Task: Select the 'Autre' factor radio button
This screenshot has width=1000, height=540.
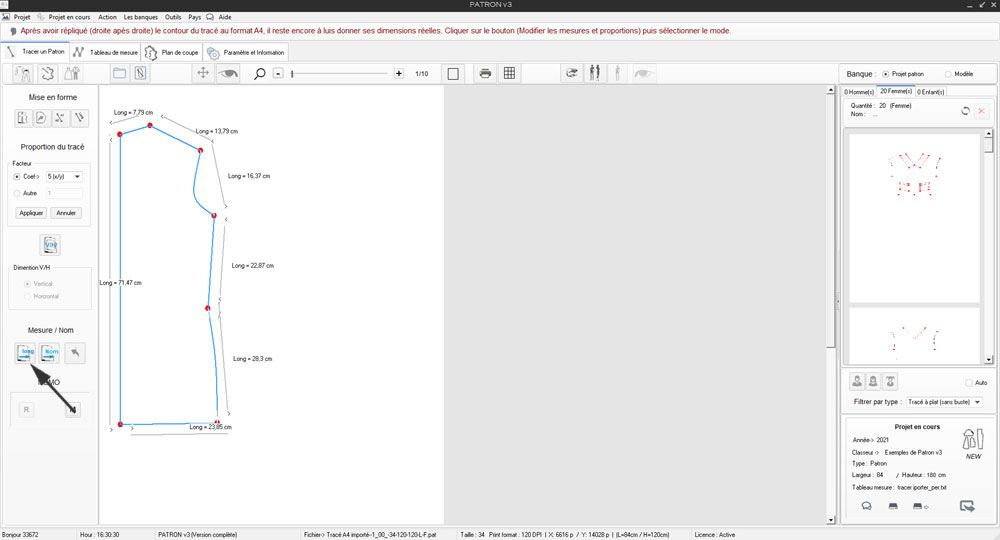Action: pos(18,192)
